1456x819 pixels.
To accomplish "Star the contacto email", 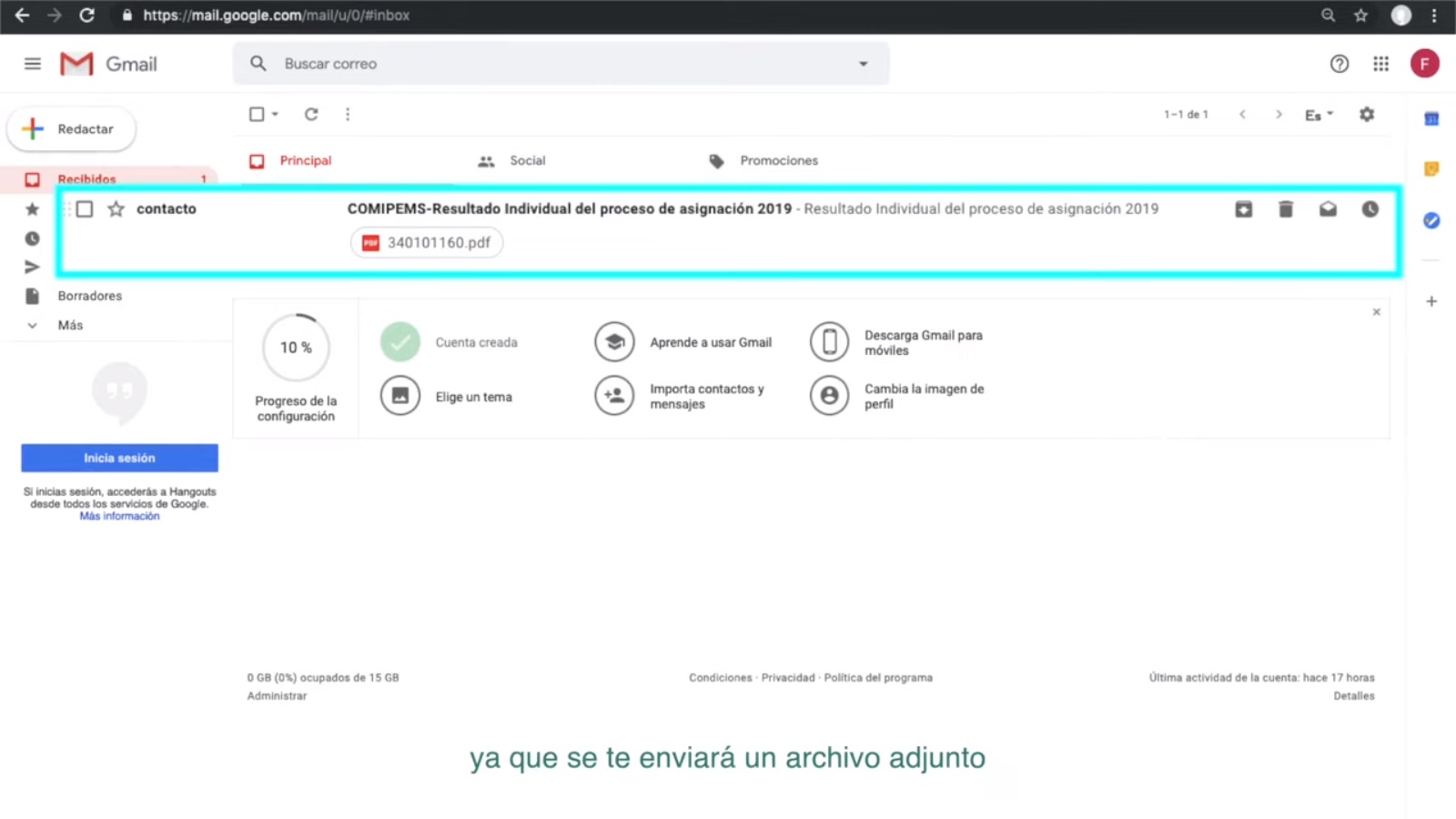I will pyautogui.click(x=116, y=209).
